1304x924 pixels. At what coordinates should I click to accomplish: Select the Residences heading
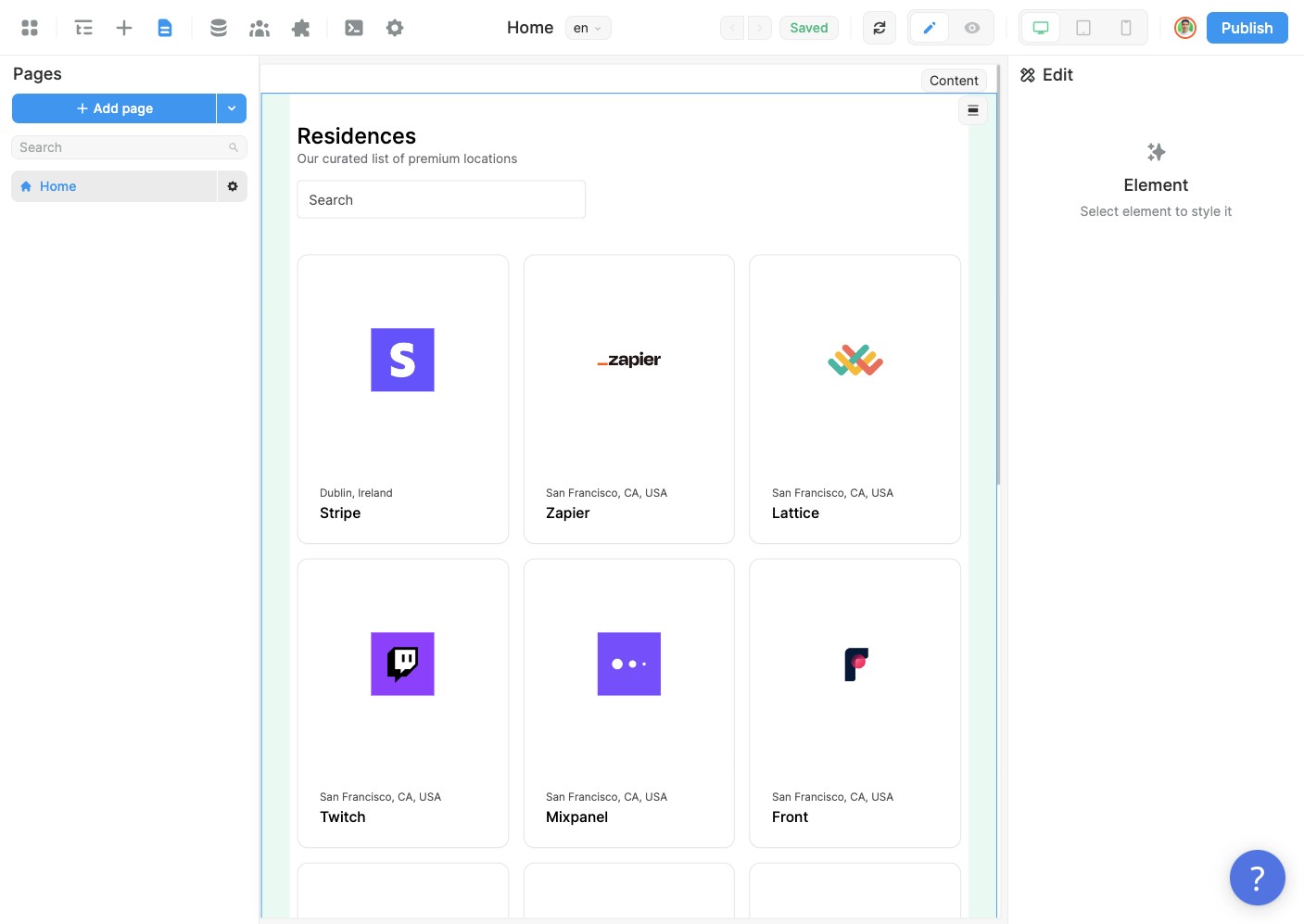357,136
